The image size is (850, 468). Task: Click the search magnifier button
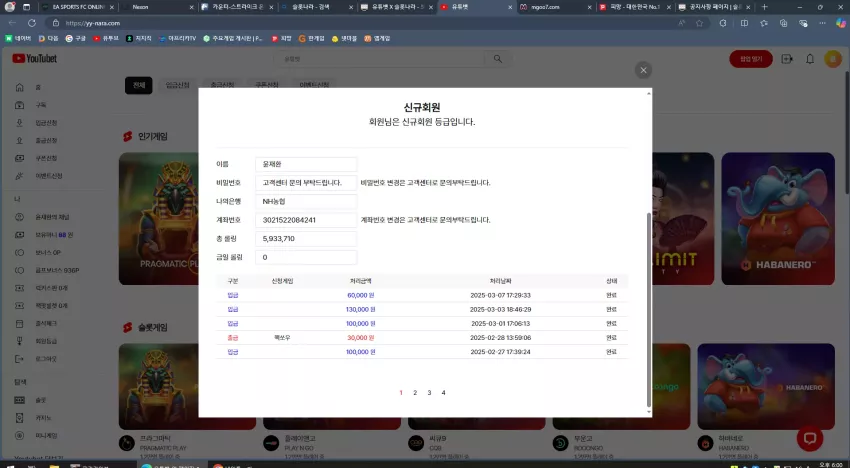498,59
